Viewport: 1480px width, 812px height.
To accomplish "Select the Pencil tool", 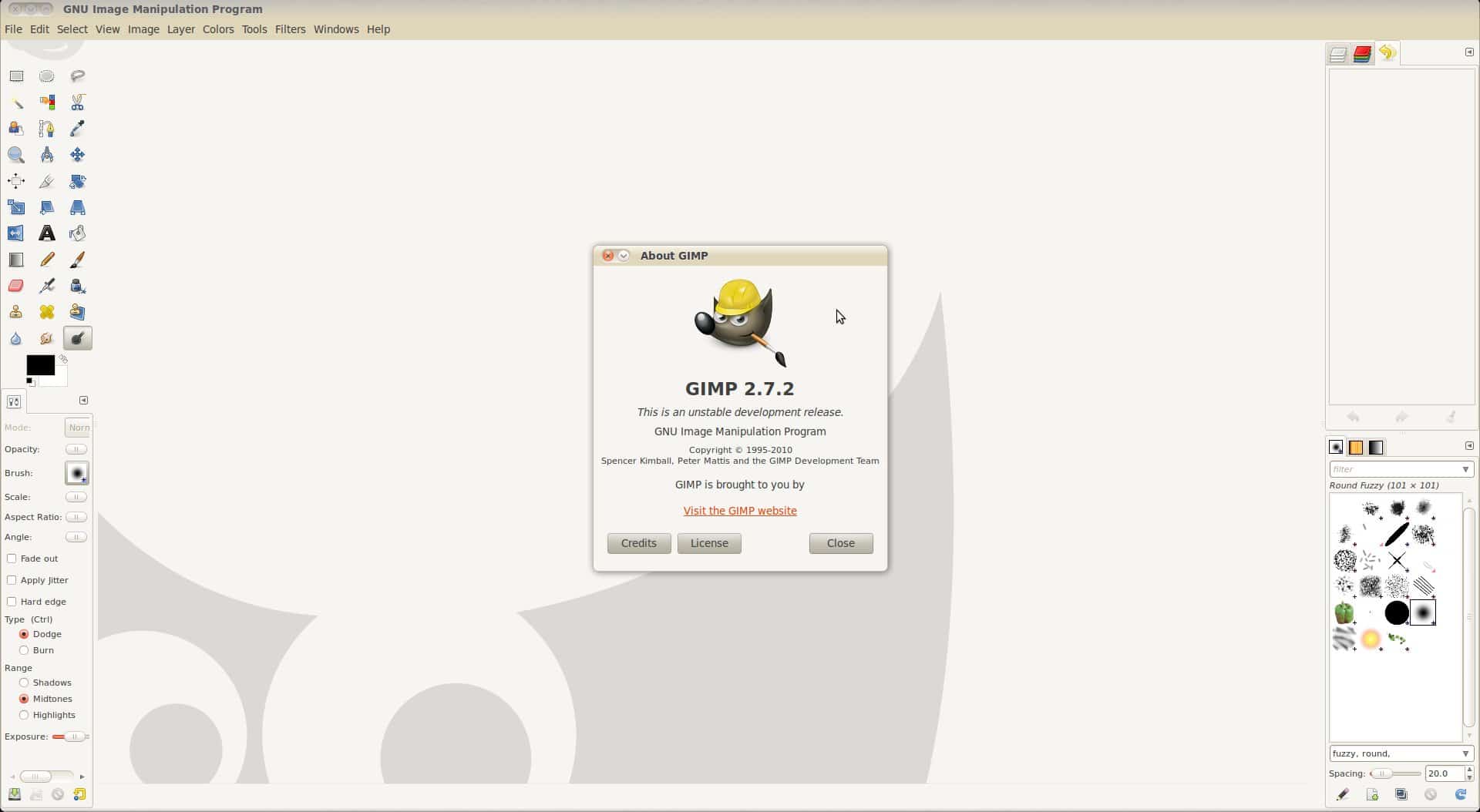I will click(47, 260).
